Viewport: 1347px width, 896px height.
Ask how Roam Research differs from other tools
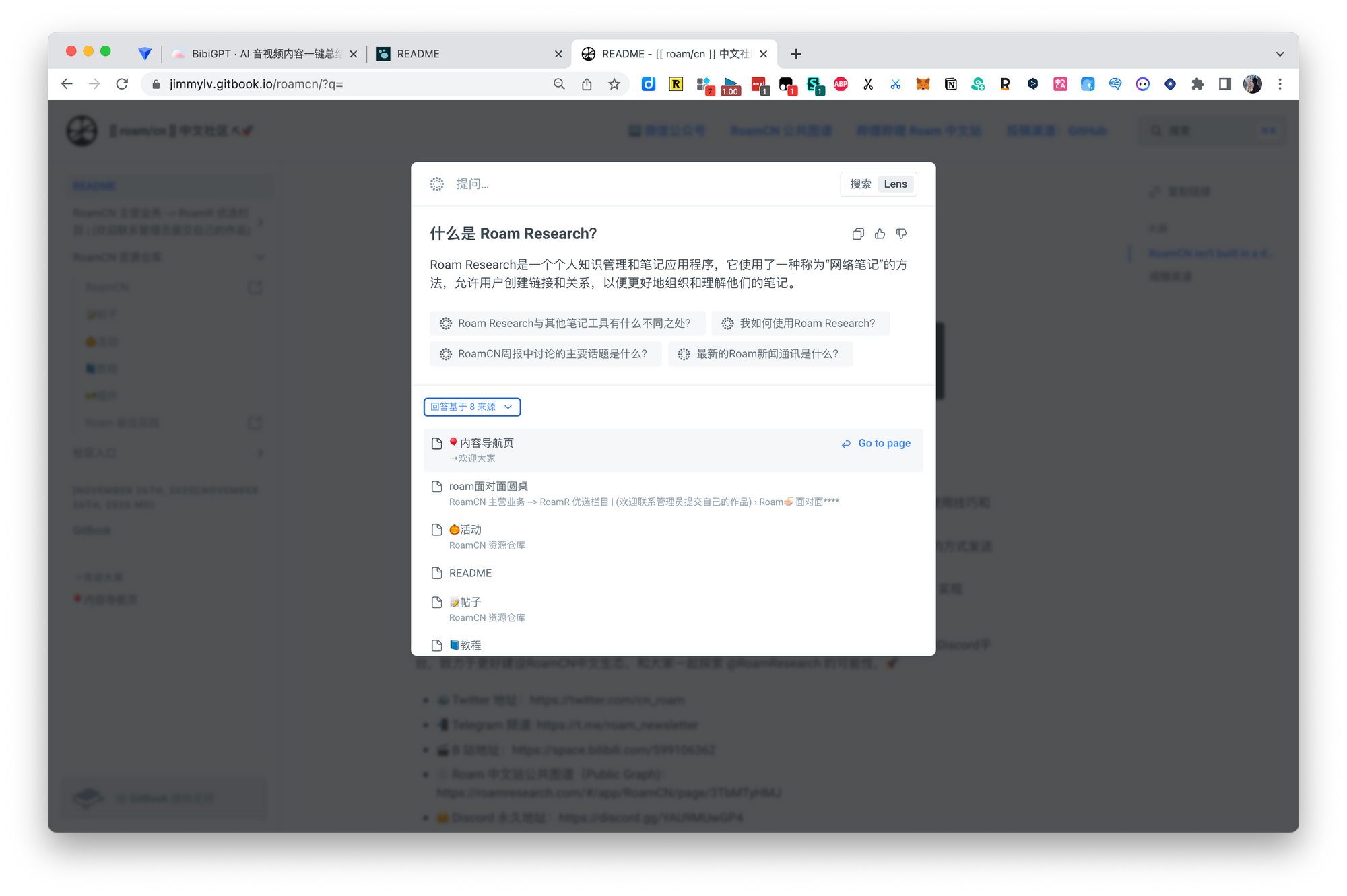567,324
